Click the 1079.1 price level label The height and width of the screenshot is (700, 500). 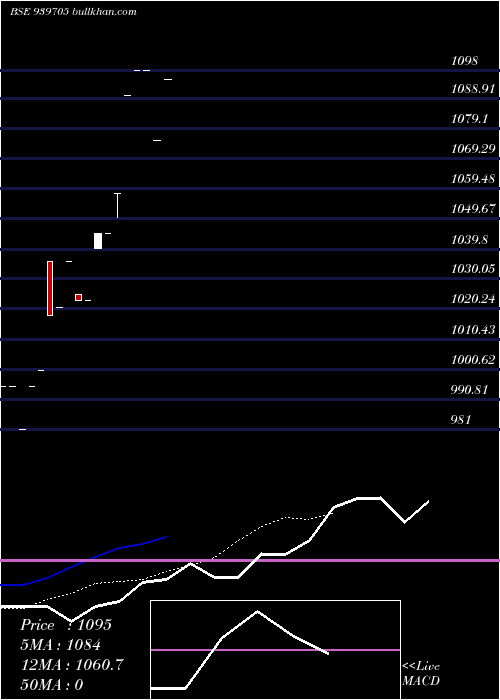470,119
